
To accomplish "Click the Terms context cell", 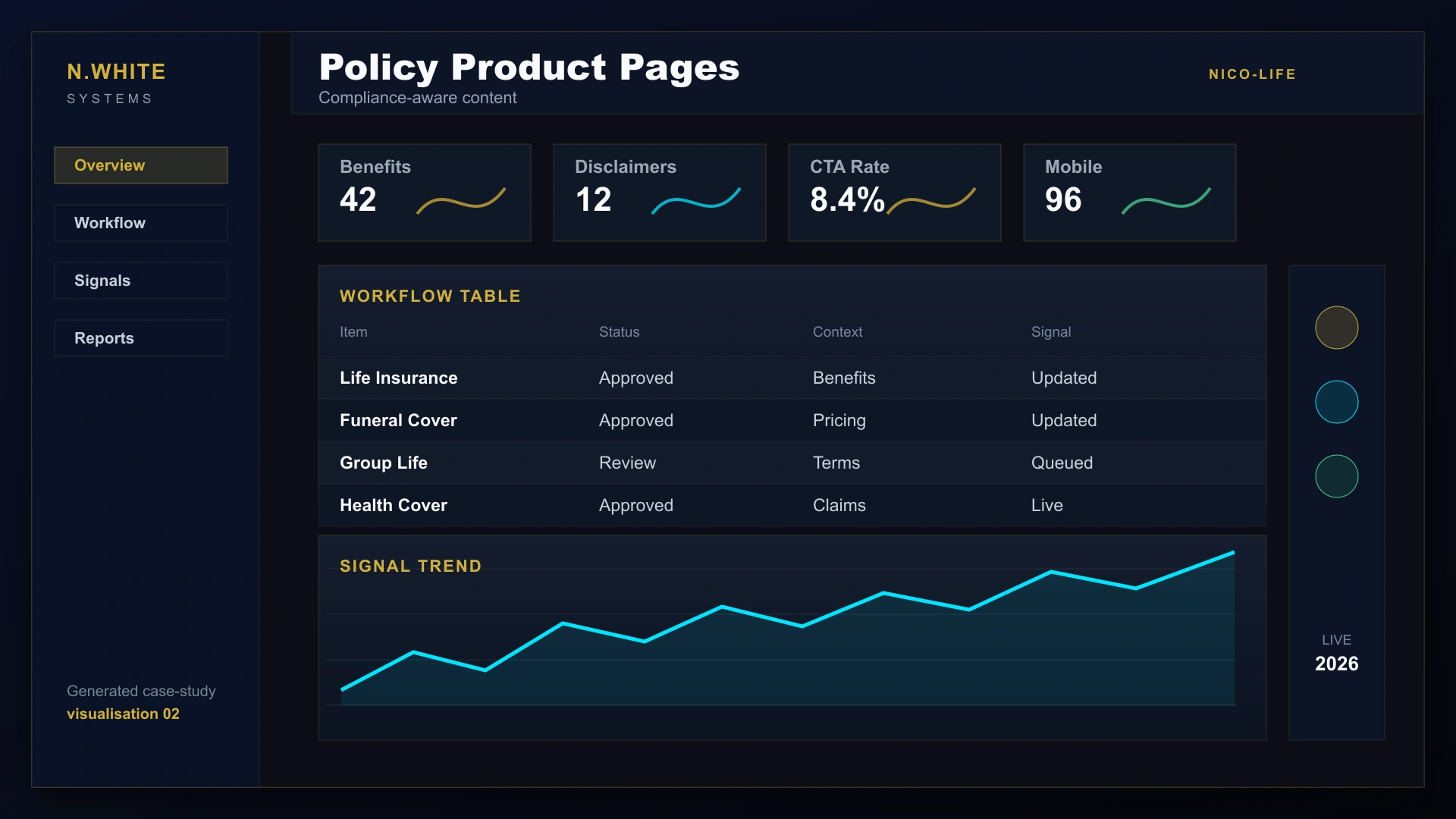I will pyautogui.click(x=836, y=463).
